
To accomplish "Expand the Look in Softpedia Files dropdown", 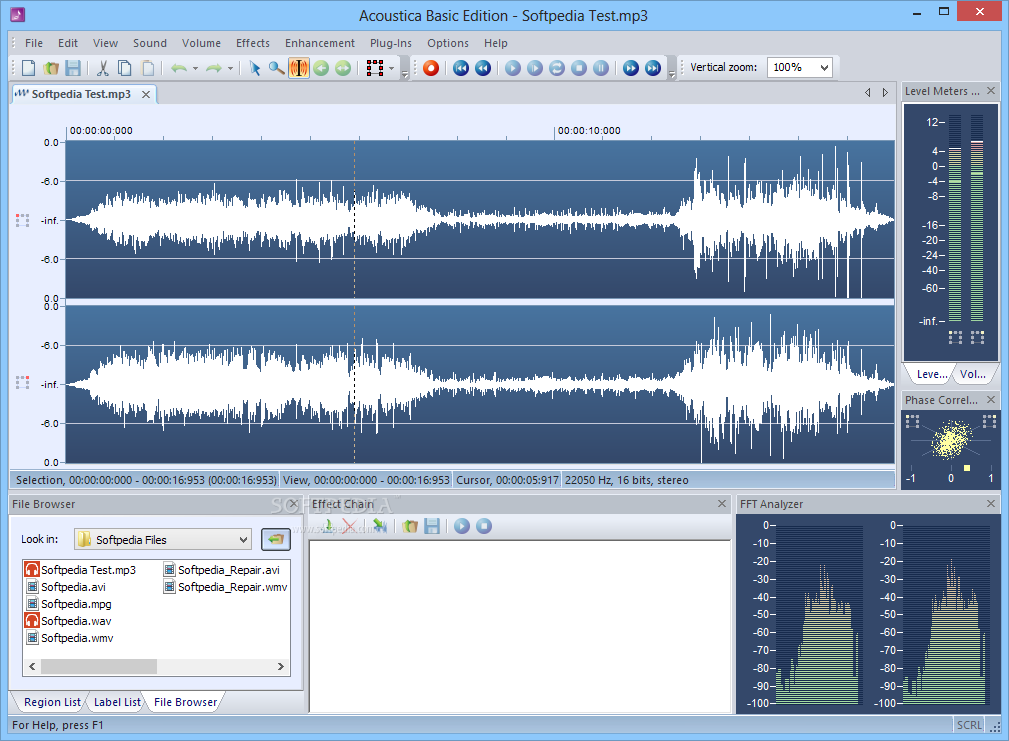I will coord(243,540).
